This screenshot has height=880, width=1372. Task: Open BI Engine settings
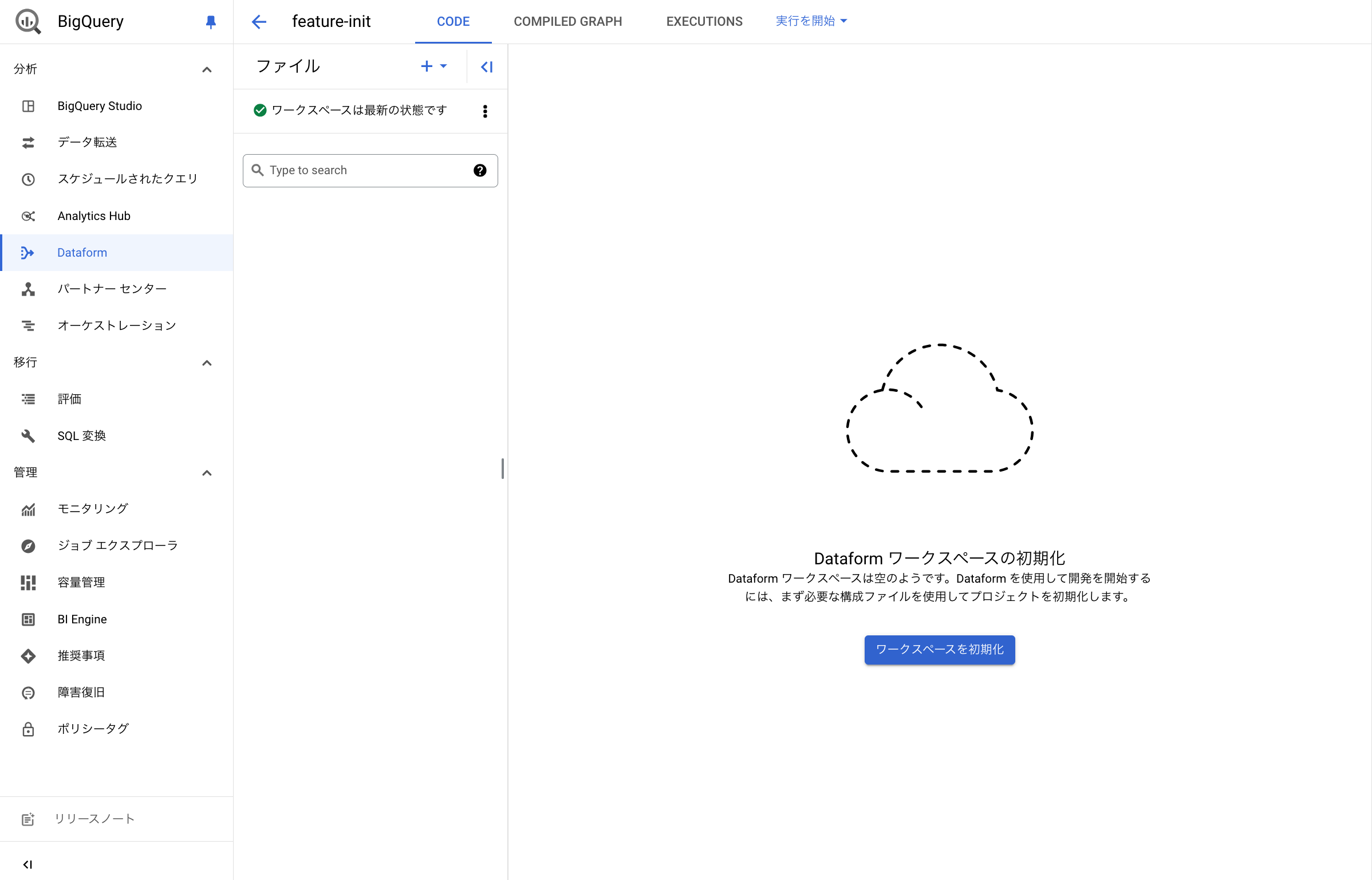[82, 619]
